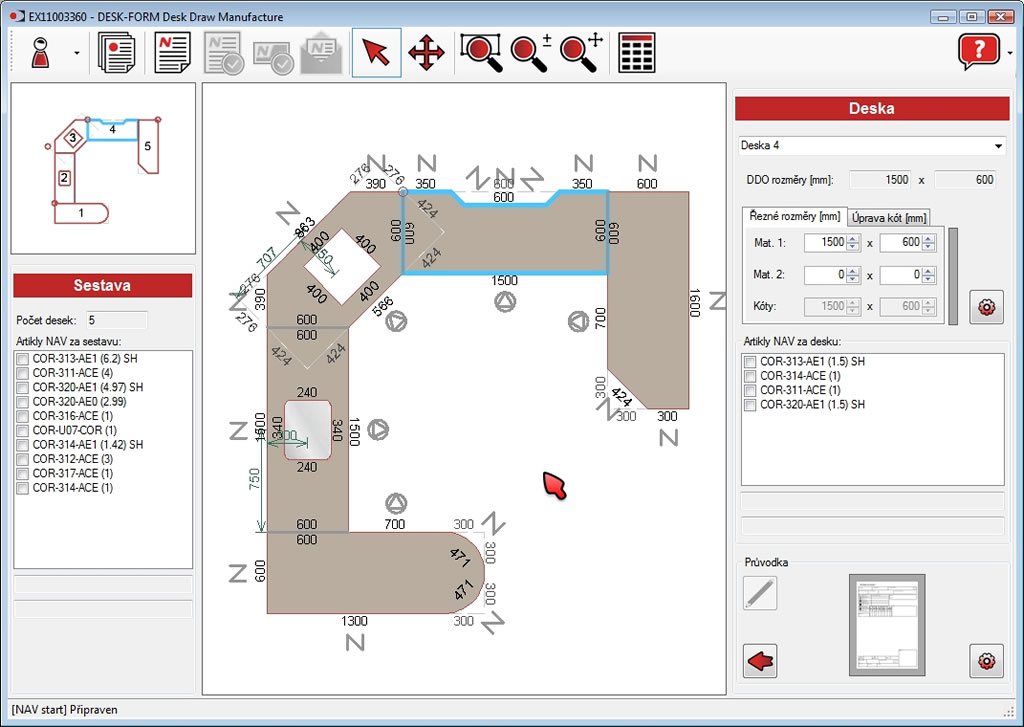The height and width of the screenshot is (727, 1024).
Task: Open the table grid view icon
Action: [x=637, y=53]
